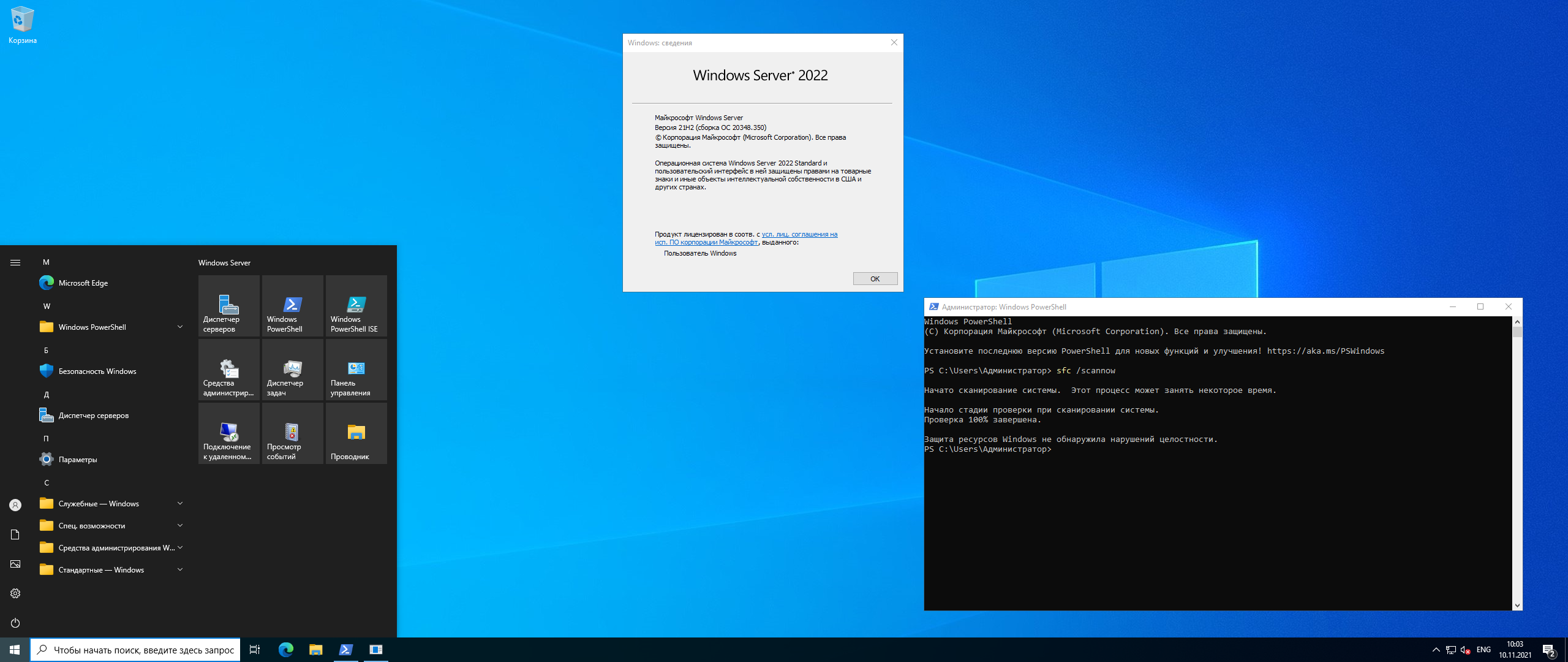This screenshot has width=1568, height=662.
Task: Expand the Средства администрирования W... folder
Action: click(110, 548)
